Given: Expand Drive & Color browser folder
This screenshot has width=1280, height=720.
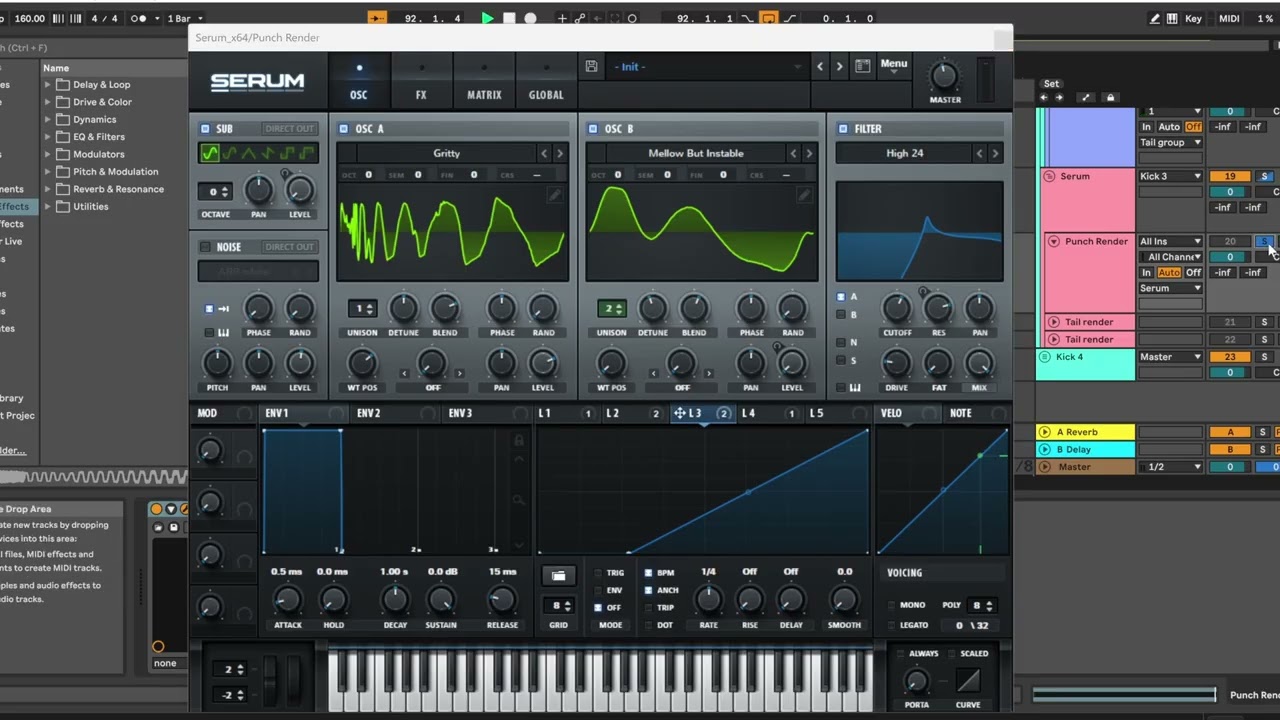Looking at the screenshot, I should pos(47,102).
